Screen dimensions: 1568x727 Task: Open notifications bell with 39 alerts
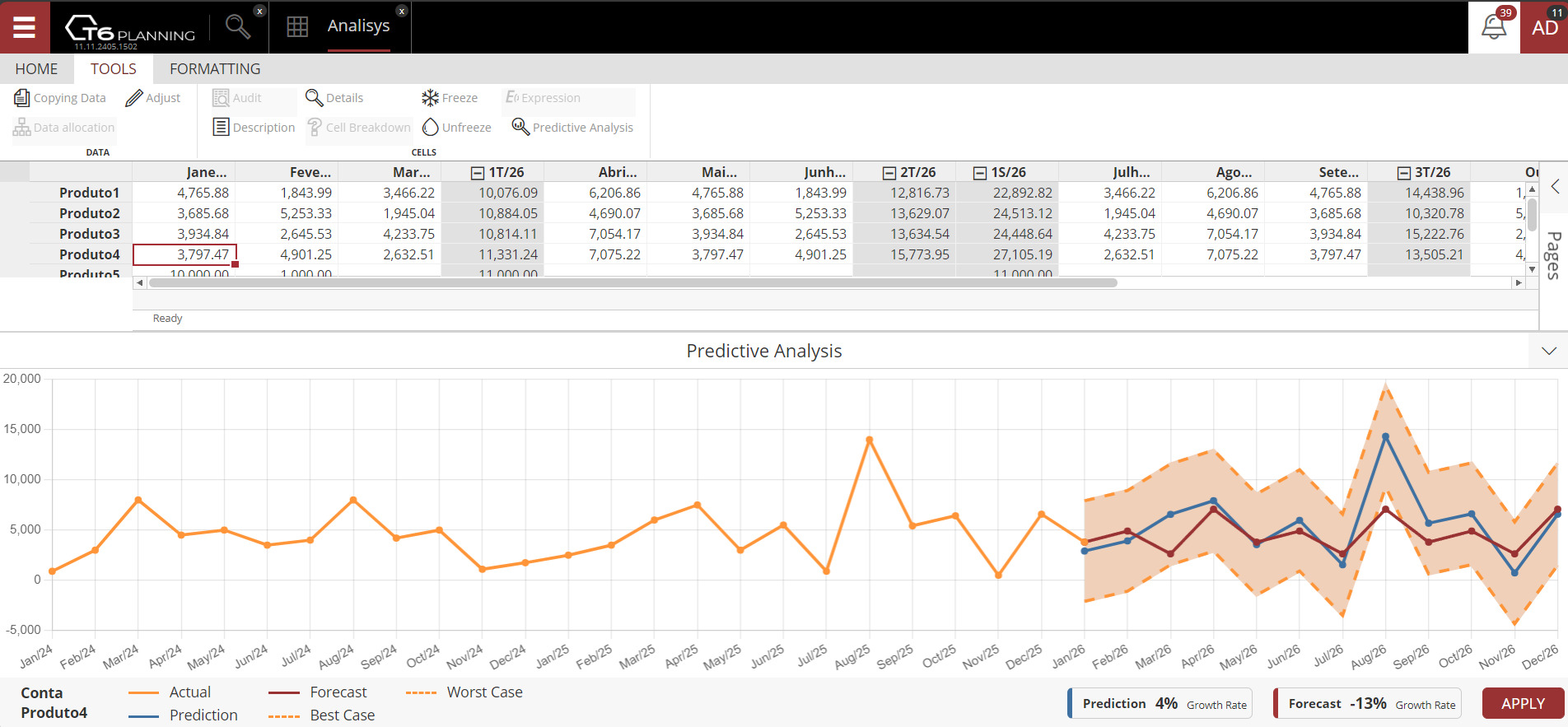click(x=1494, y=27)
